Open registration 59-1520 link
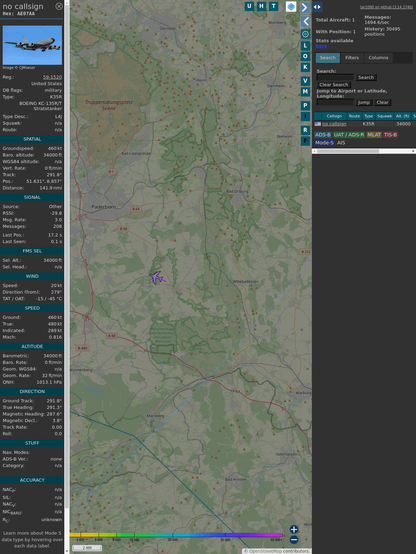 pyautogui.click(x=52, y=77)
